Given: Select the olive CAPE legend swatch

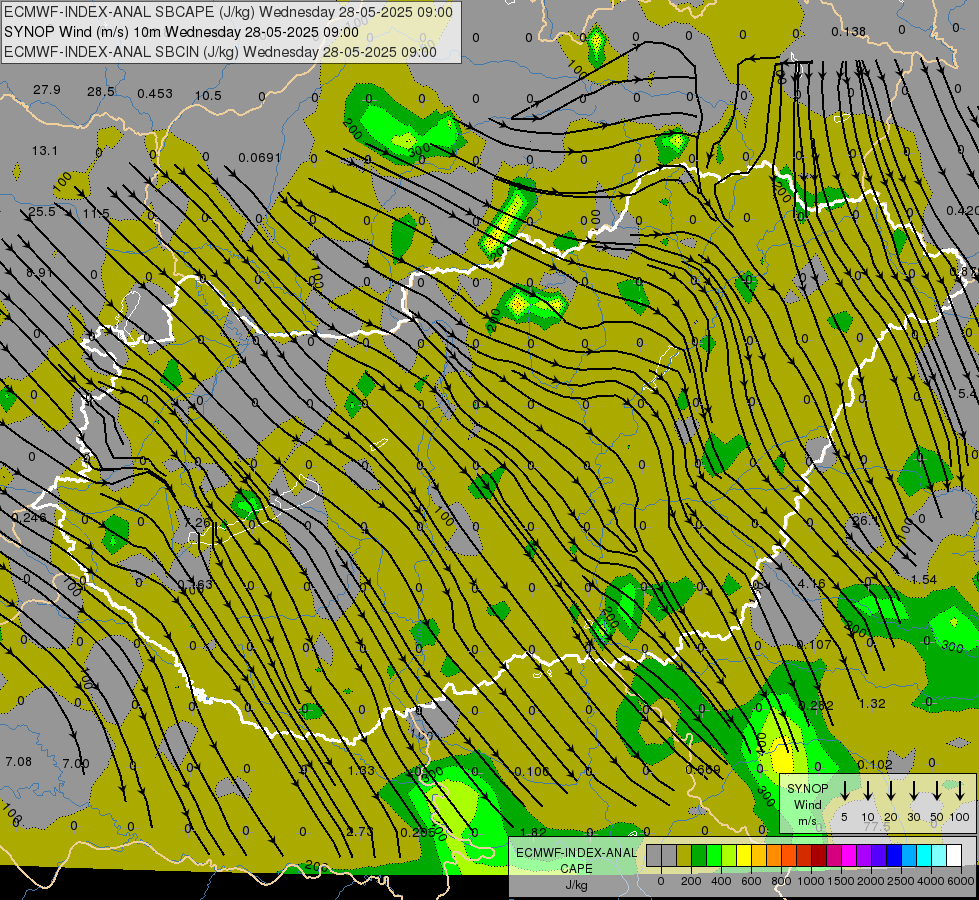Looking at the screenshot, I should [684, 855].
